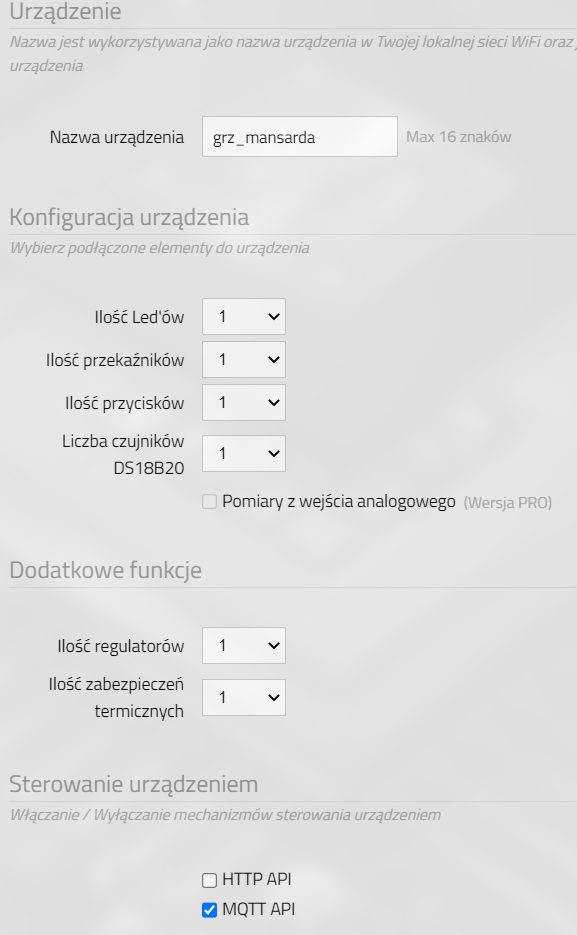Viewport: 577px width, 935px height.
Task: Expand the Ilość przekaźników dropdown
Action: 244,360
